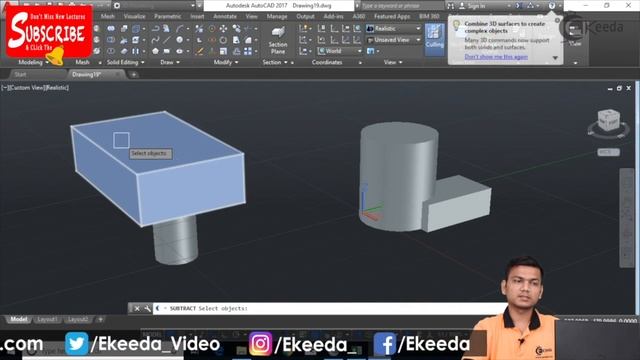
Task: Click the ViewCube in the viewport
Action: point(609,121)
